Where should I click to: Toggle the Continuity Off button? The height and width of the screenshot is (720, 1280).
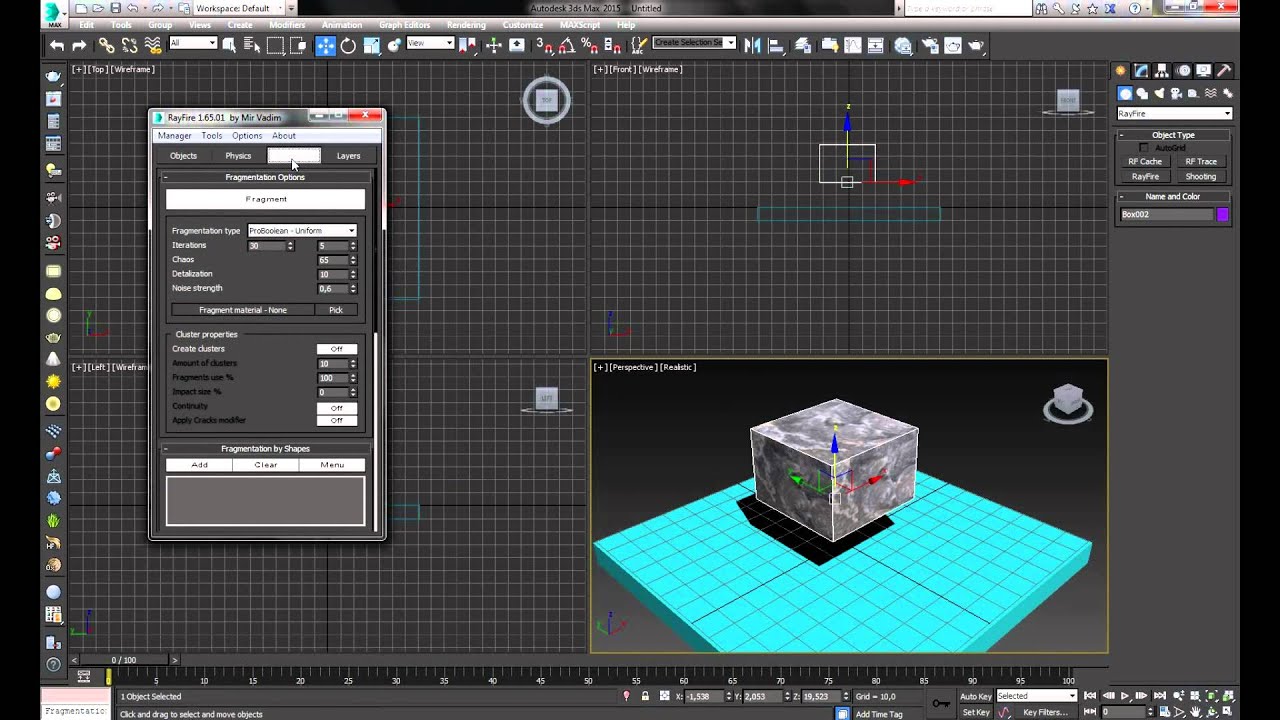(x=336, y=408)
